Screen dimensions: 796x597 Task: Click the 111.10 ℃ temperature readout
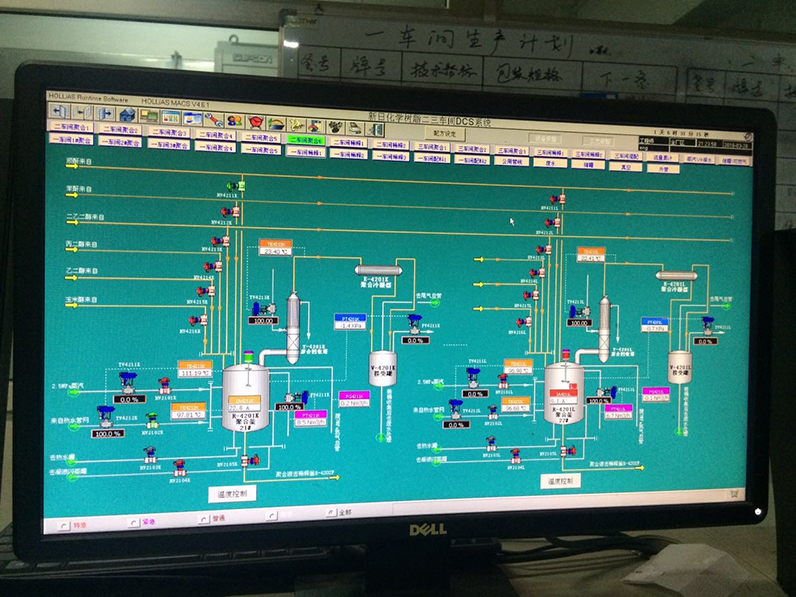pos(195,373)
